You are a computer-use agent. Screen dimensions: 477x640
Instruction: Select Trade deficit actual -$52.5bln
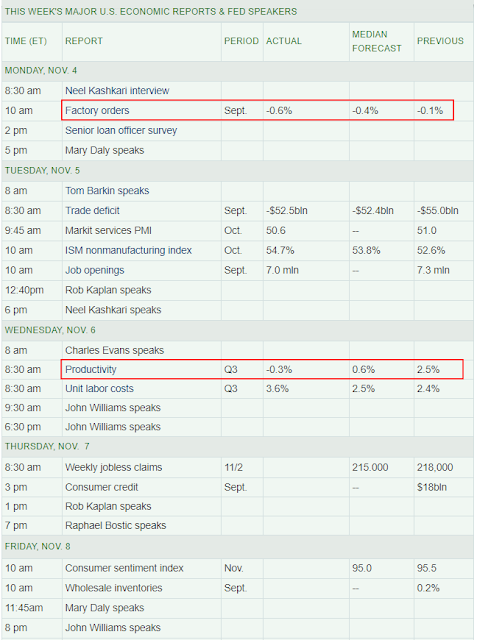click(287, 211)
